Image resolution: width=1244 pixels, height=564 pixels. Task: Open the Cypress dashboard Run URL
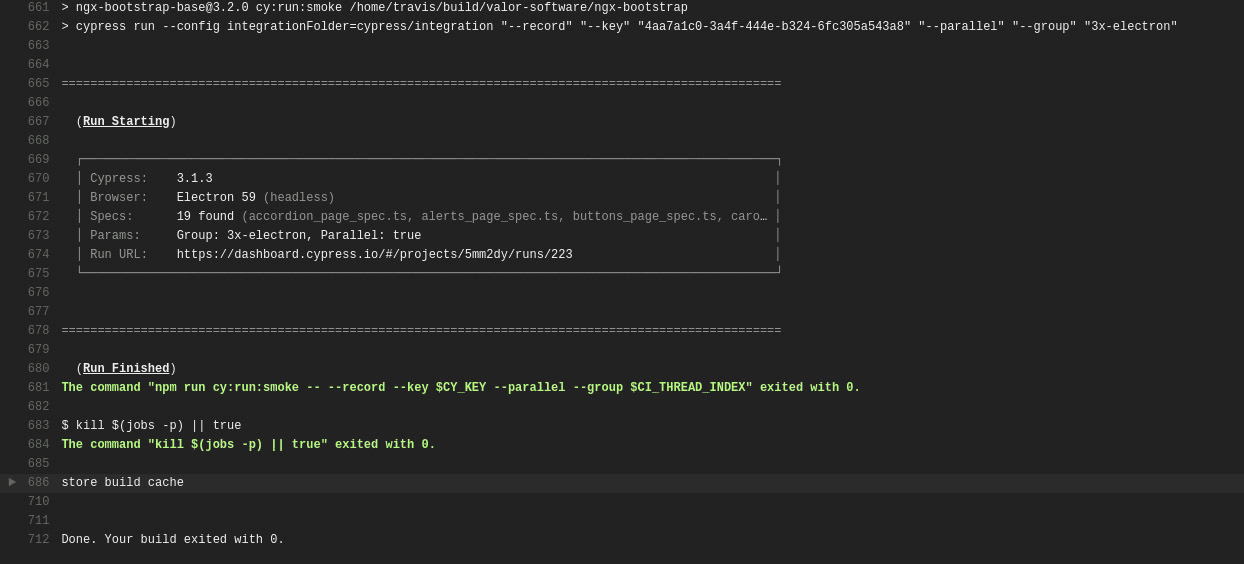click(374, 255)
